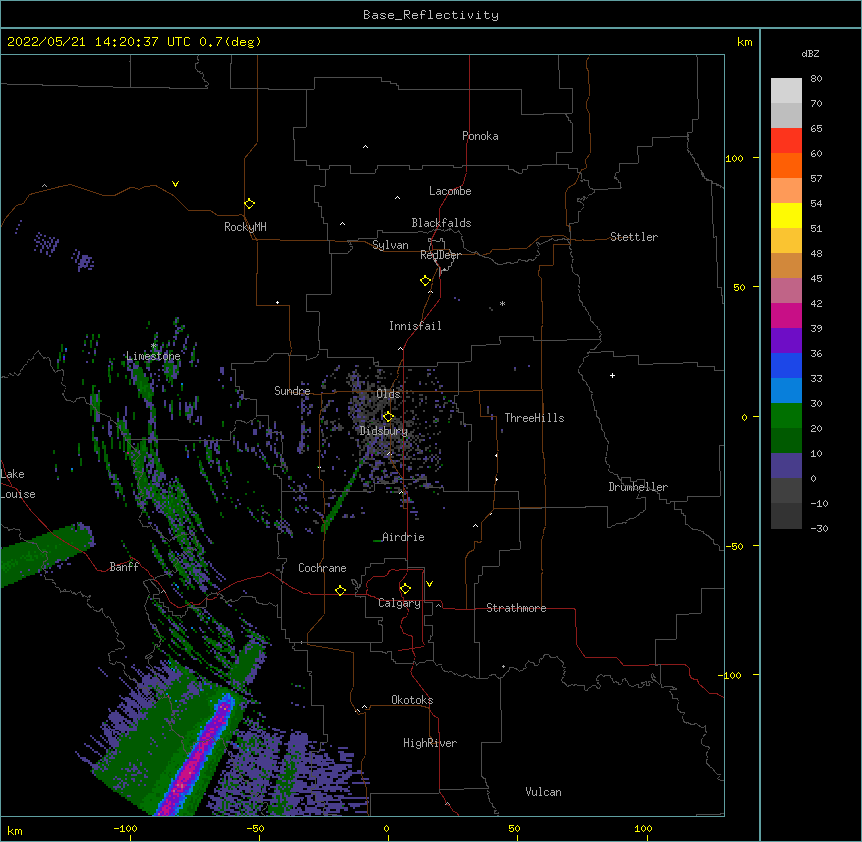Screen dimensions: 862x842
Task: Click the Limestone label
Action: click(153, 356)
